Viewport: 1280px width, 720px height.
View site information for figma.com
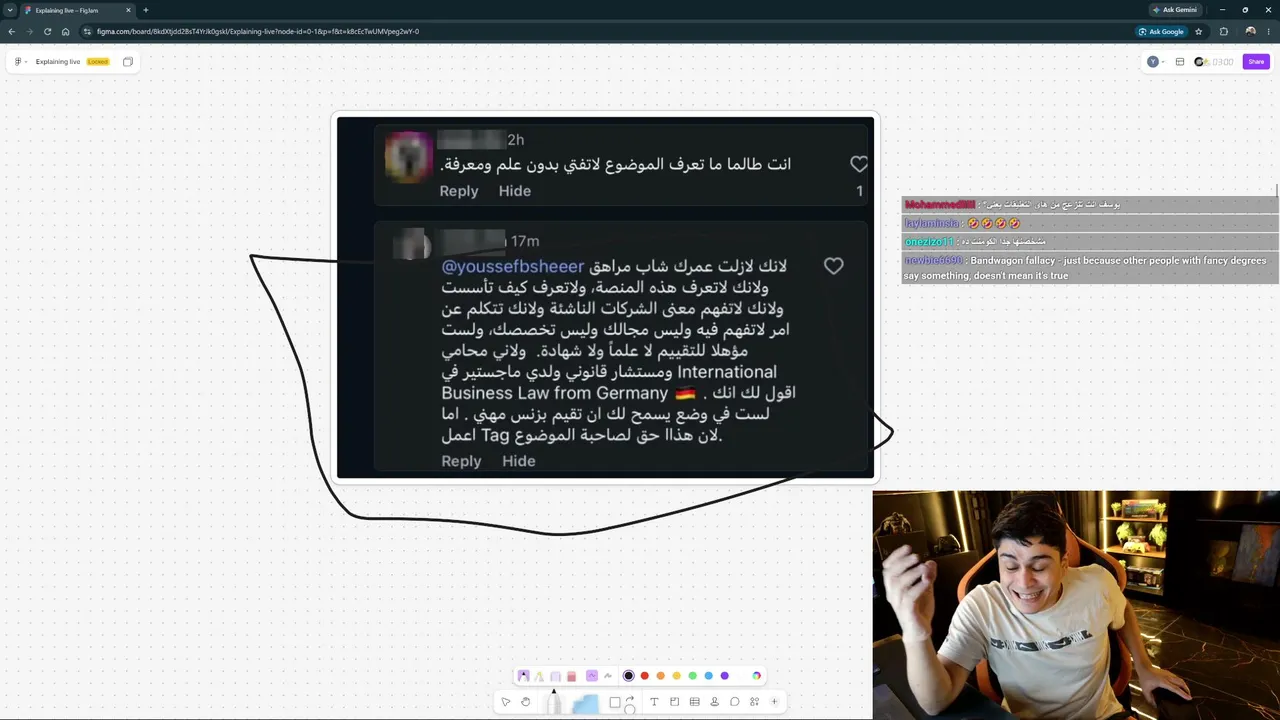click(88, 31)
